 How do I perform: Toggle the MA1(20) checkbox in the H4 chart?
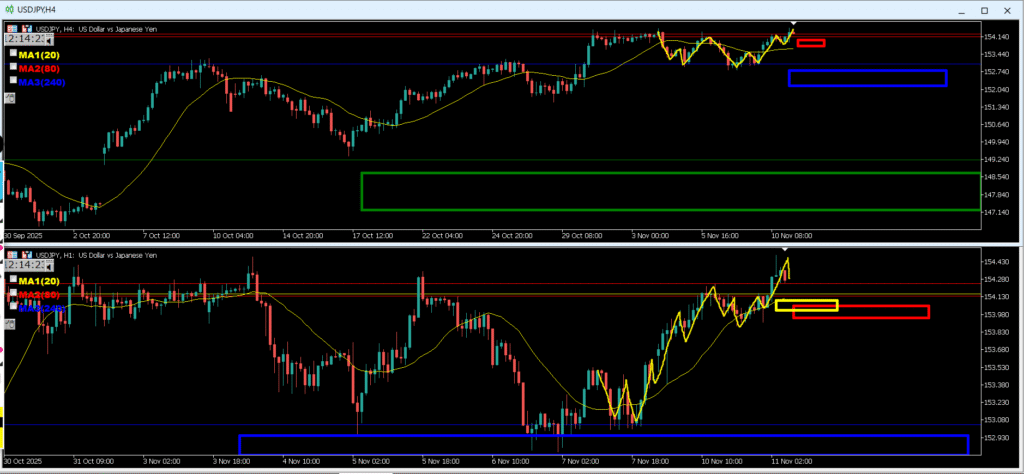point(14,53)
